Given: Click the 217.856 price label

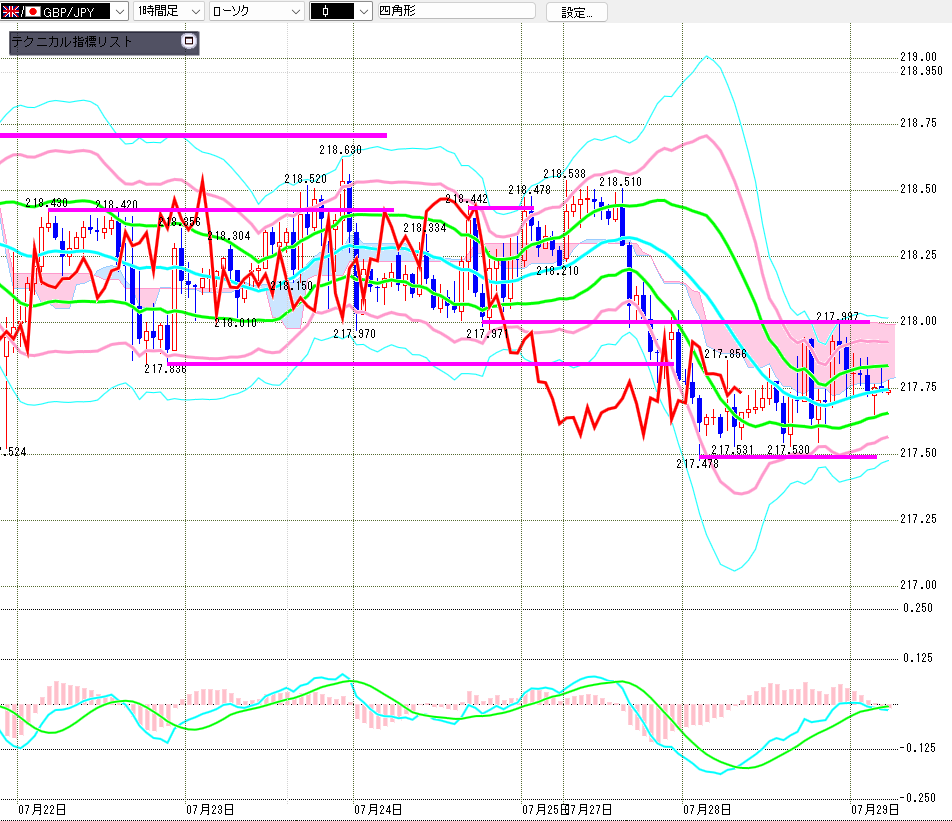Looking at the screenshot, I should point(726,353).
